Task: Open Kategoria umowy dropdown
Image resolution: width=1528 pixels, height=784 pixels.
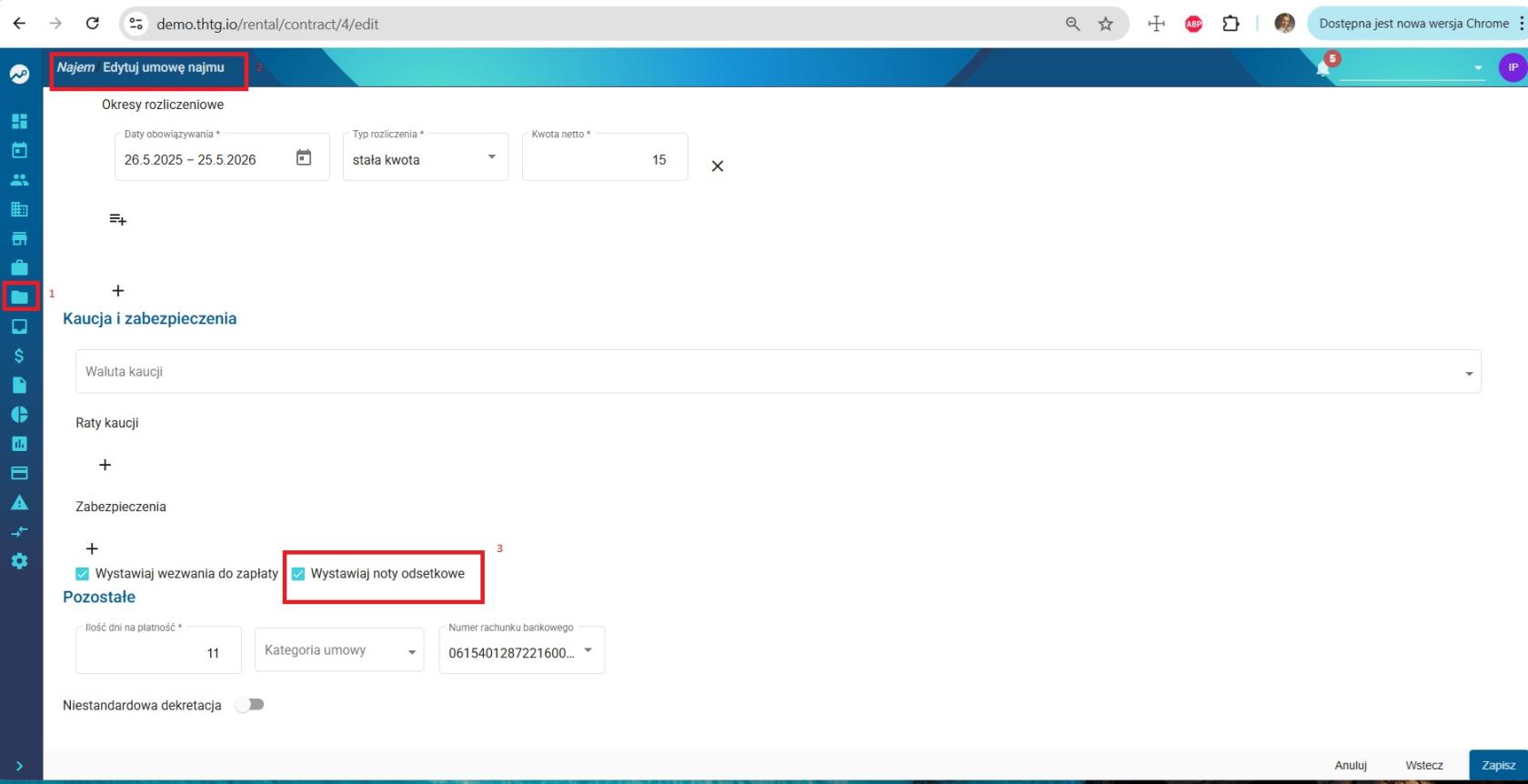Action: (339, 650)
